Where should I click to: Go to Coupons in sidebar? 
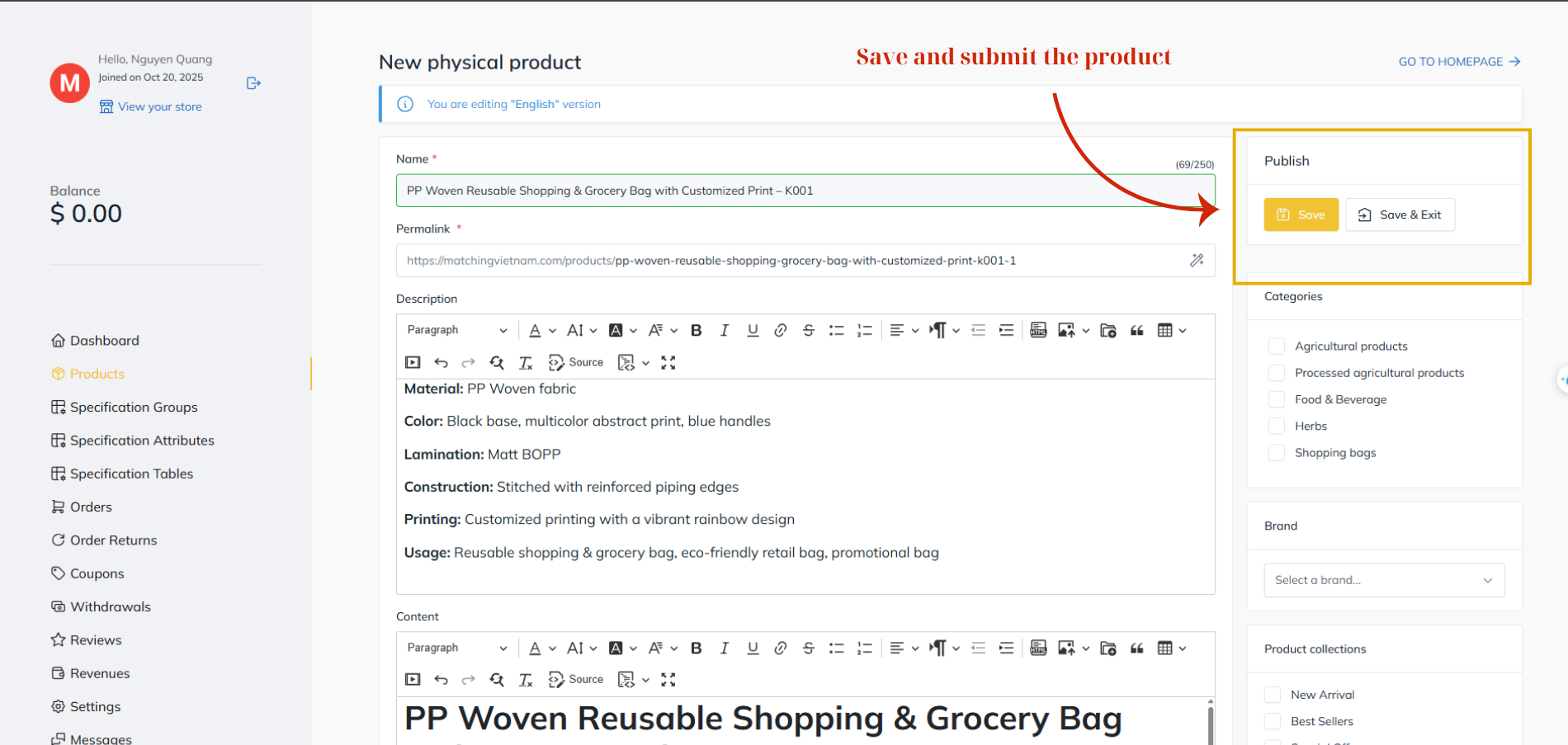click(x=97, y=573)
